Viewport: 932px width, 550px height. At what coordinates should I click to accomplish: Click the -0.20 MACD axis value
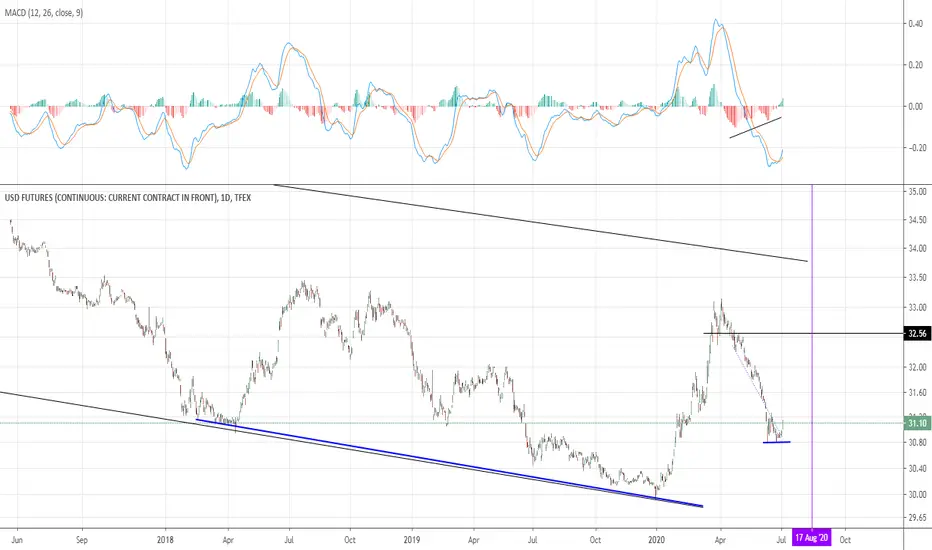(915, 147)
